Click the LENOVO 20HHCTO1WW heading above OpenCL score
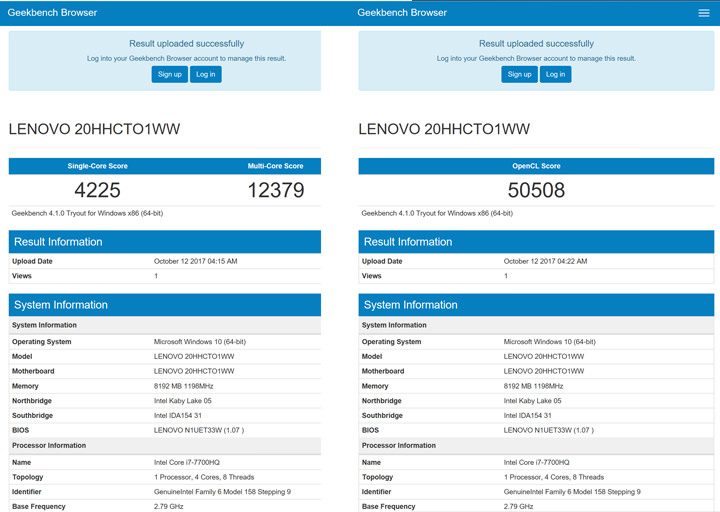720x512 pixels. [444, 129]
